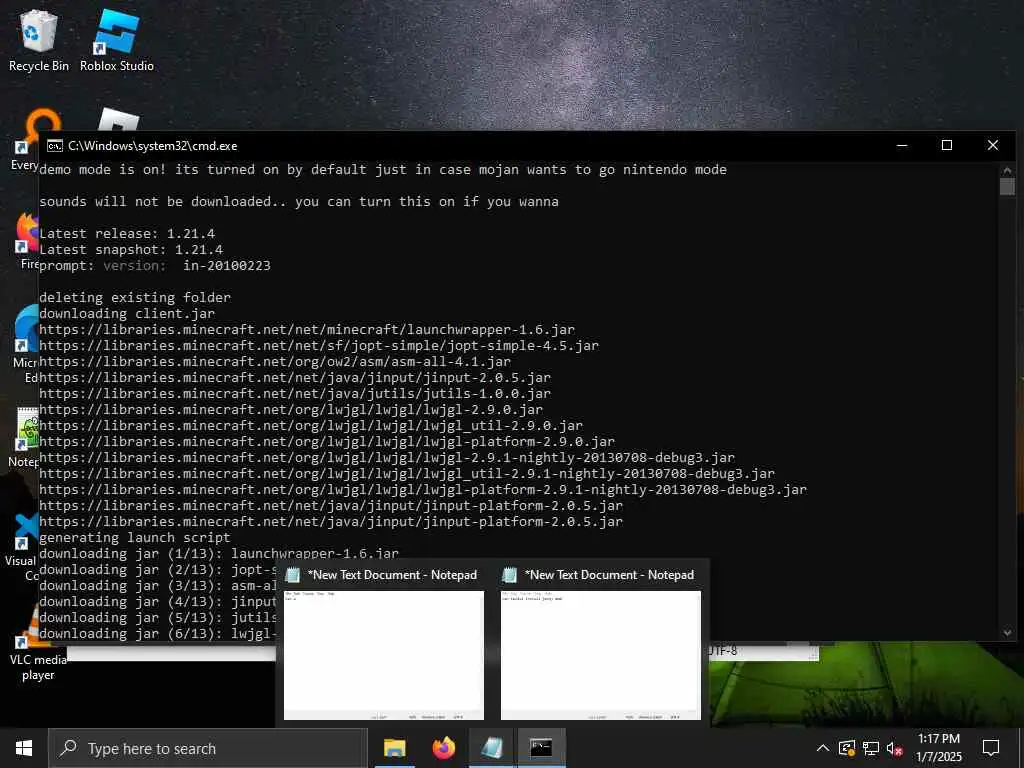
Task: Click the Notepad taskbar icon
Action: pos(492,748)
